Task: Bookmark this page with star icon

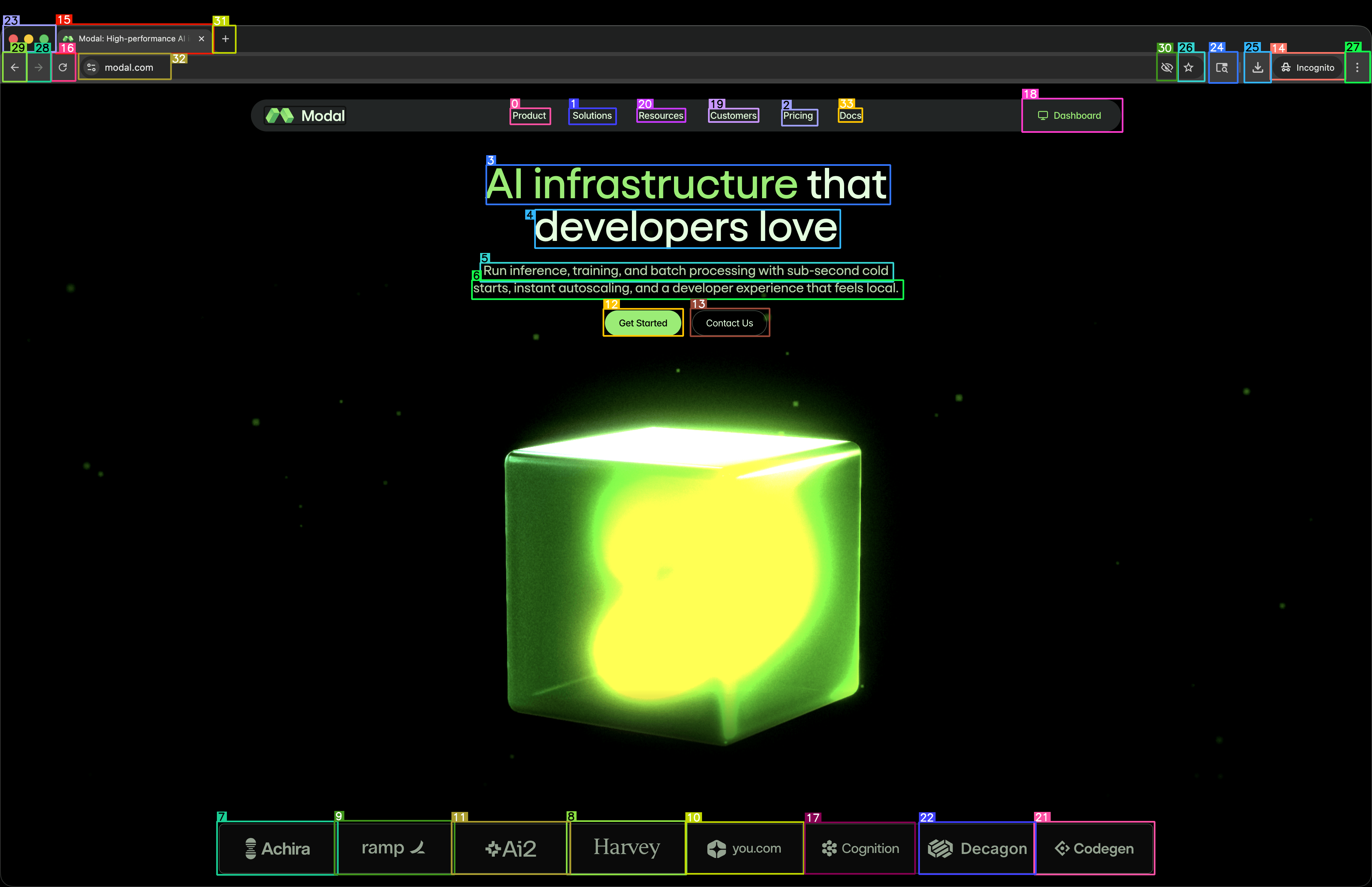Action: [x=1188, y=67]
